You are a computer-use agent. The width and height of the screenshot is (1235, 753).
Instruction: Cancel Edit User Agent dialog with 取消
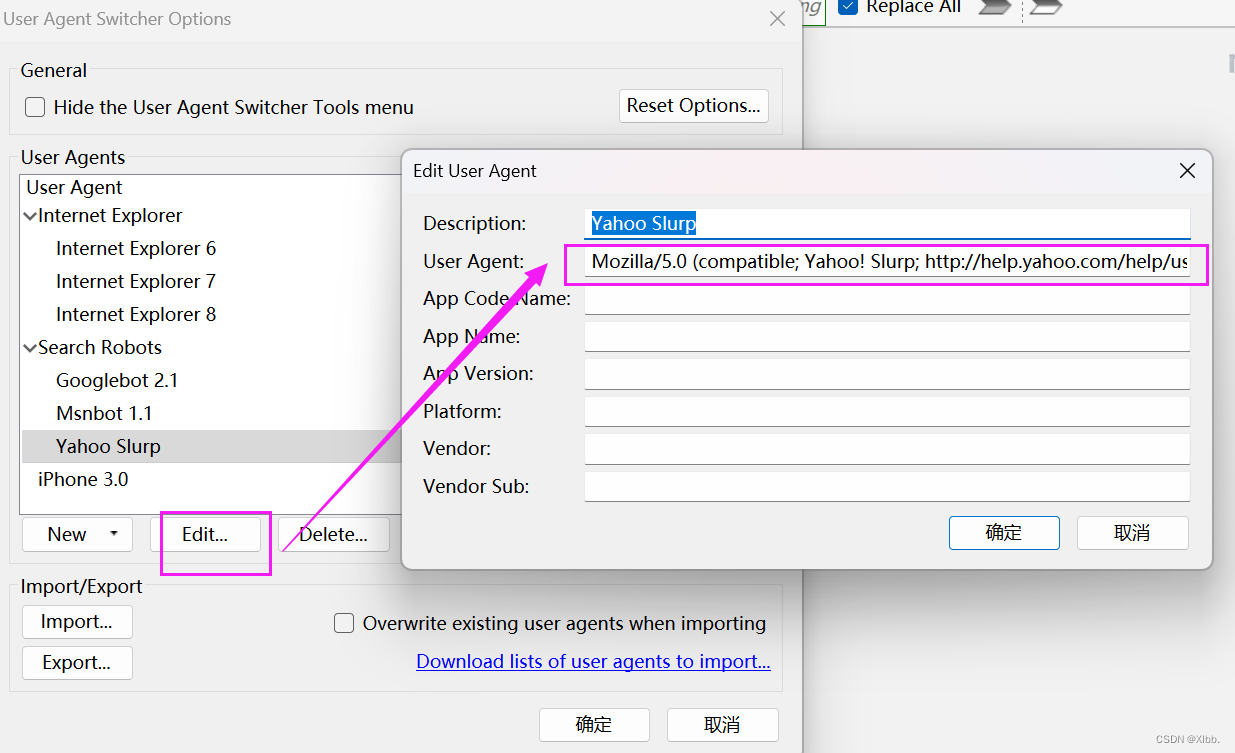[1132, 533]
